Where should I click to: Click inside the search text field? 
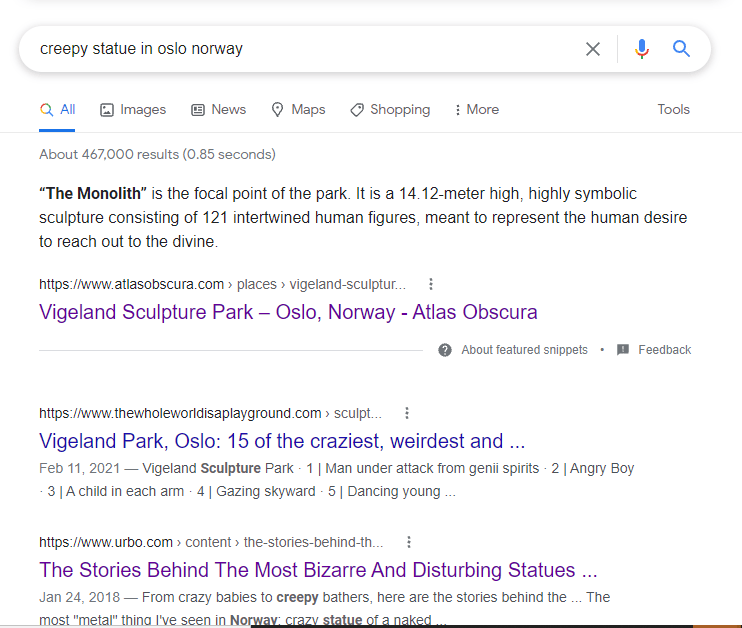(300, 49)
